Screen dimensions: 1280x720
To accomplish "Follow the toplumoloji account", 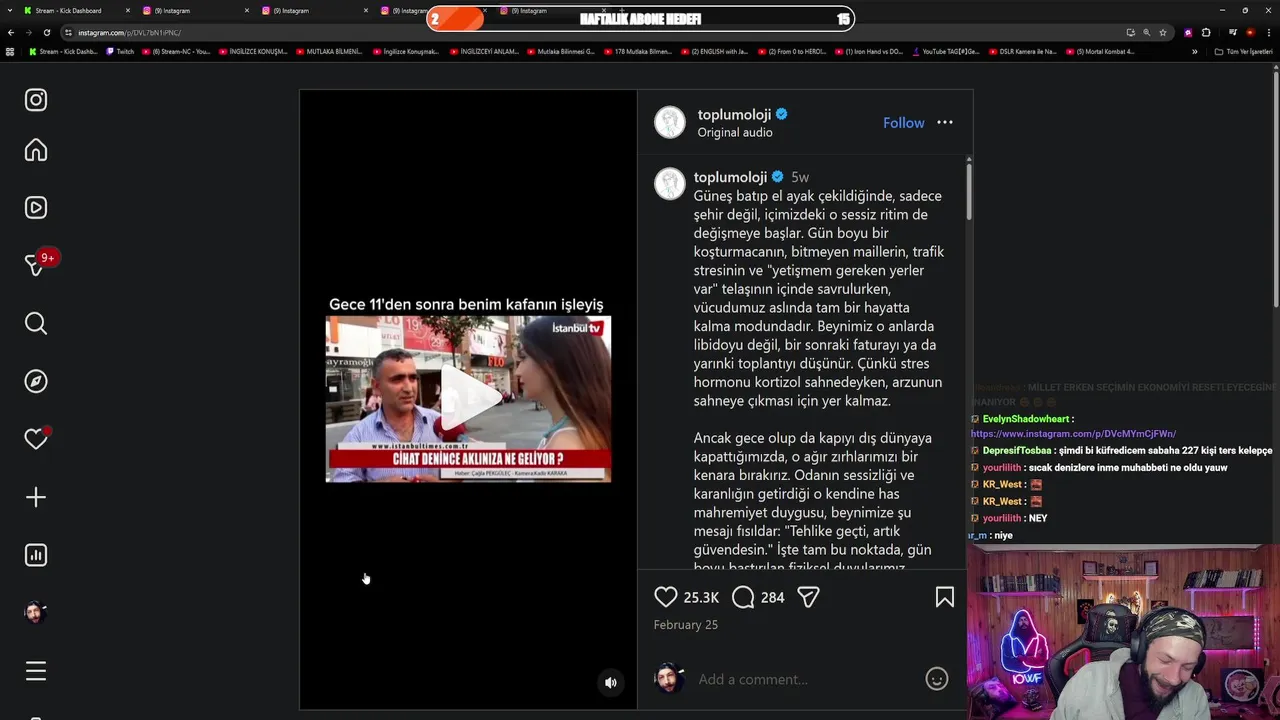I will click(x=903, y=123).
